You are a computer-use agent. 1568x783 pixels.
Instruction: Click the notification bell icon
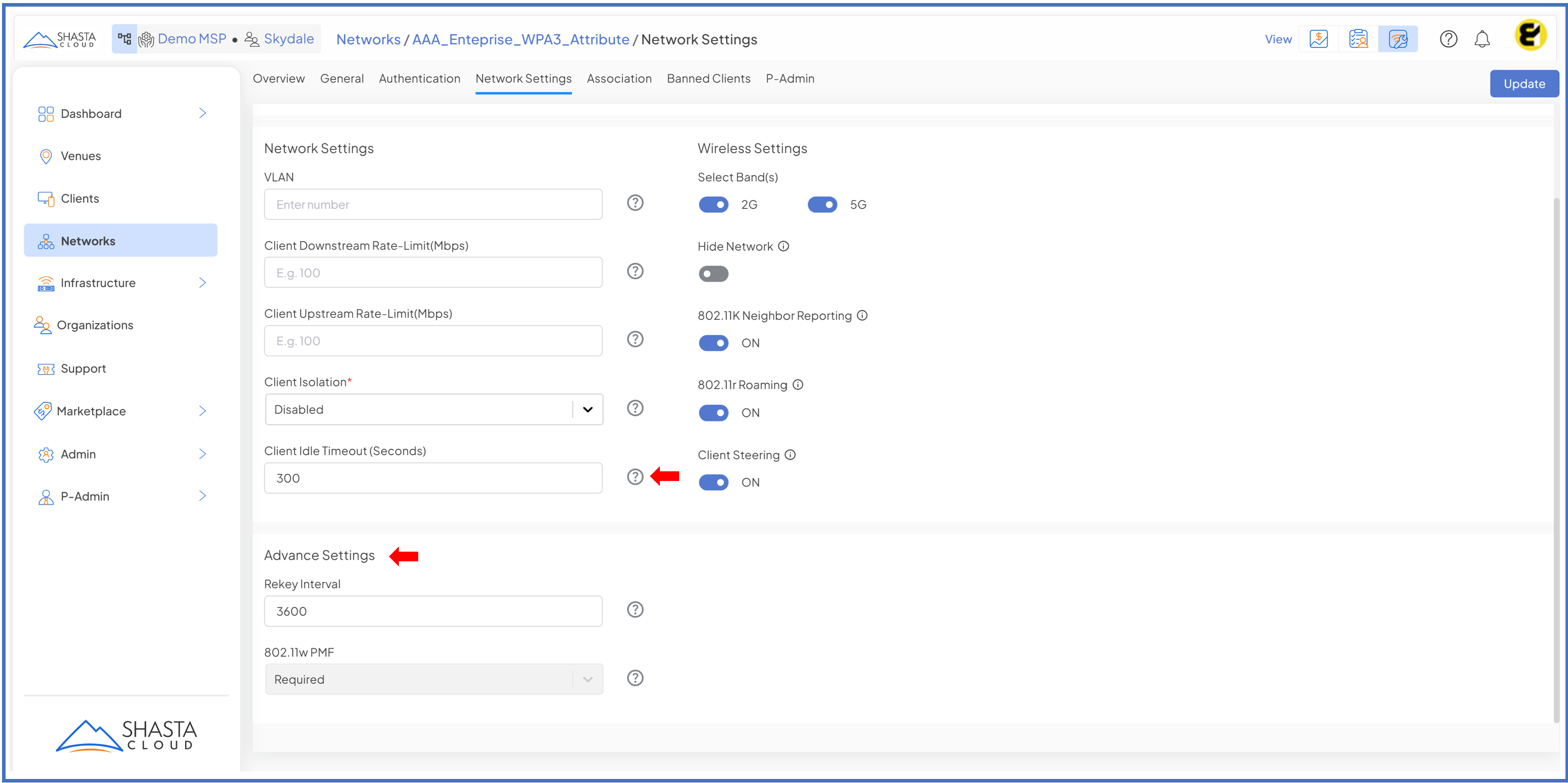1482,40
